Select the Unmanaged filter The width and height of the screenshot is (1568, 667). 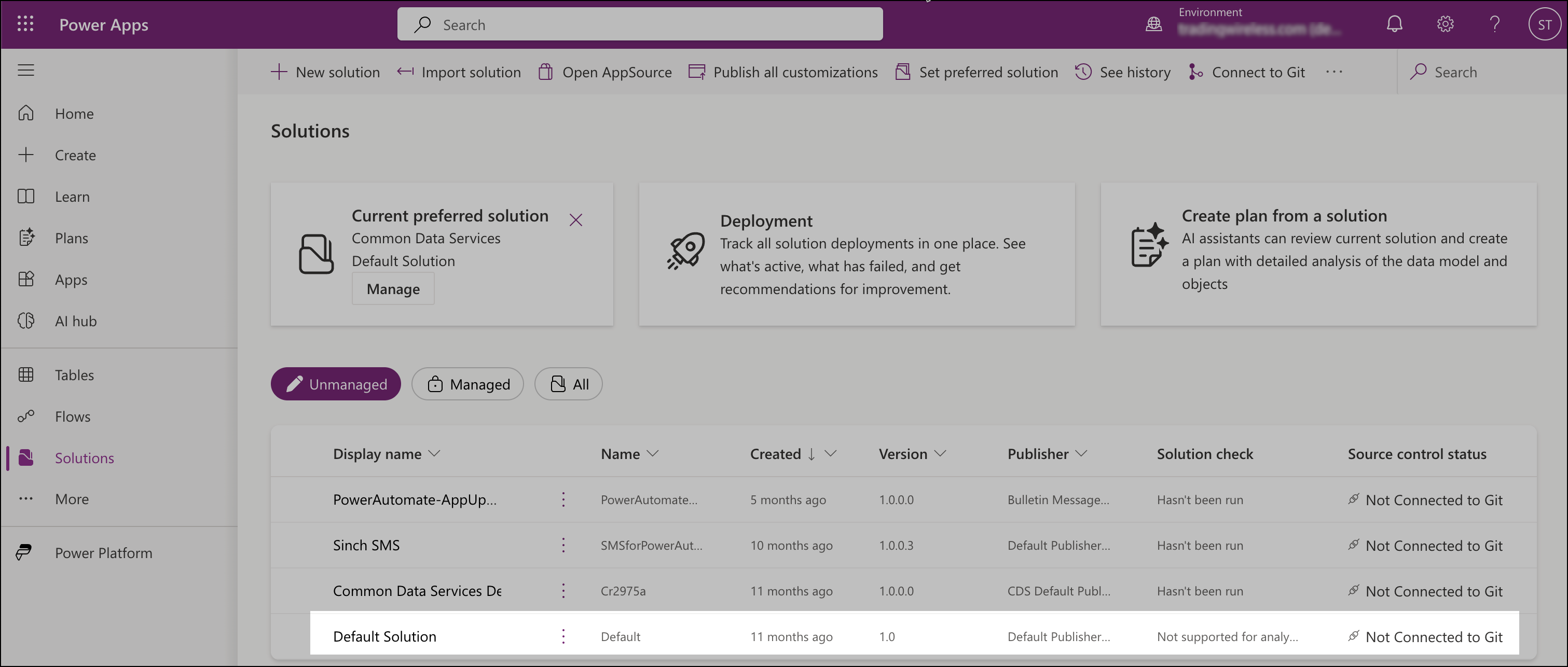click(x=335, y=384)
